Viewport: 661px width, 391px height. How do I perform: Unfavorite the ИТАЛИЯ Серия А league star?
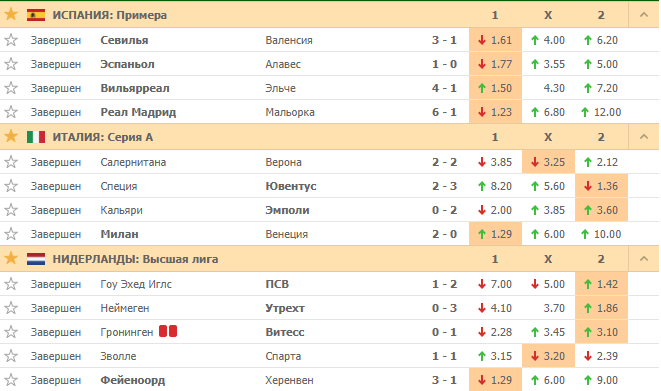point(11,136)
